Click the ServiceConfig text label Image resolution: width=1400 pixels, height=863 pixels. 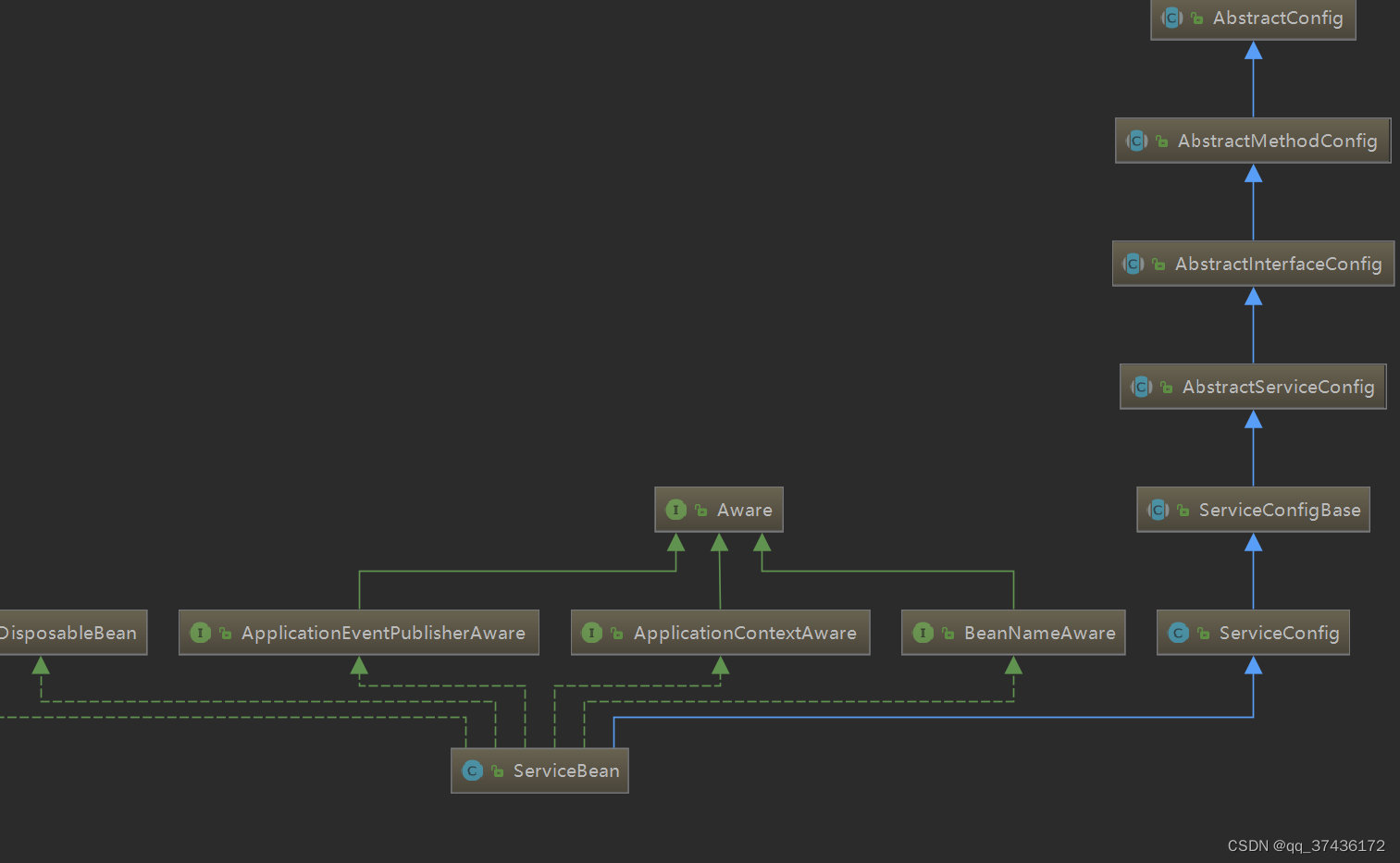coord(1279,633)
